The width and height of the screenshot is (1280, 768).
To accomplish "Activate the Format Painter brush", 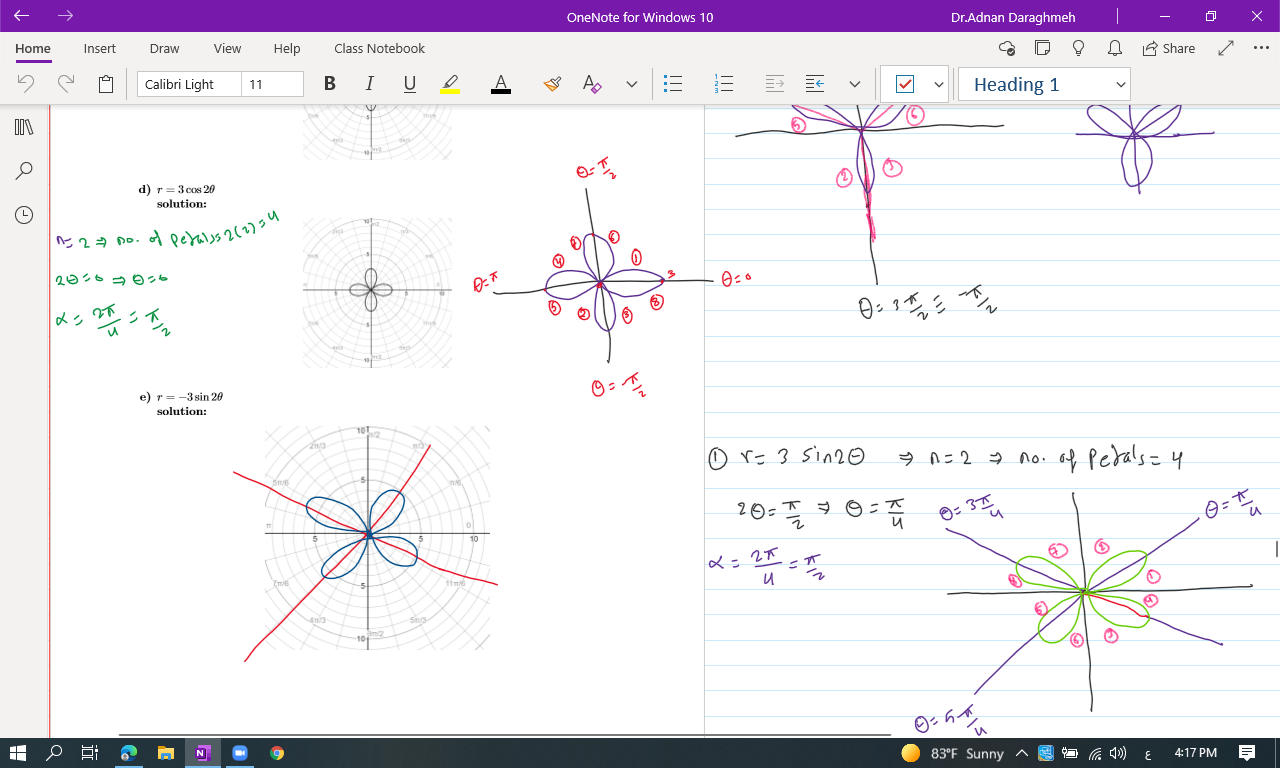I will pyautogui.click(x=552, y=84).
